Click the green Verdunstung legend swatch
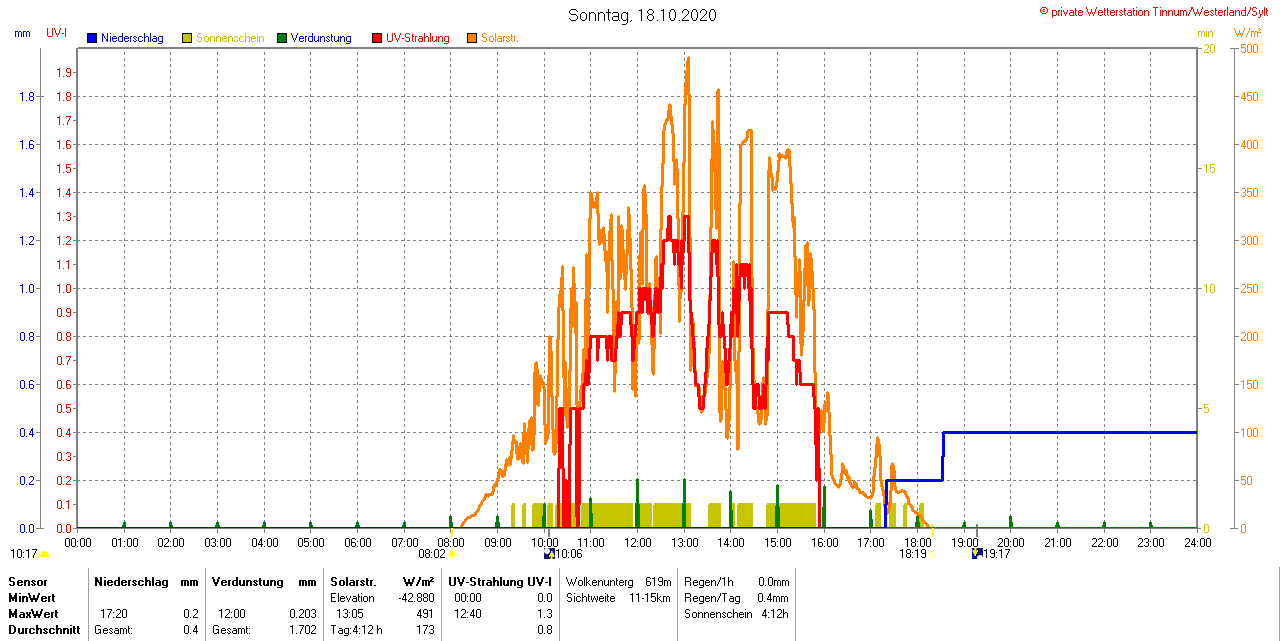The width and height of the screenshot is (1280, 641). (282, 38)
